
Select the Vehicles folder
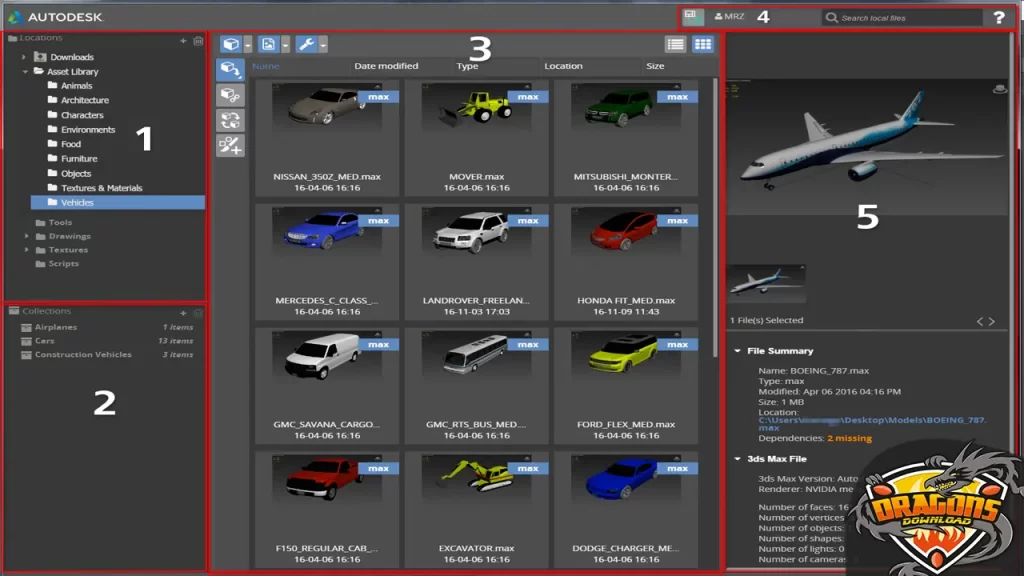(x=118, y=202)
